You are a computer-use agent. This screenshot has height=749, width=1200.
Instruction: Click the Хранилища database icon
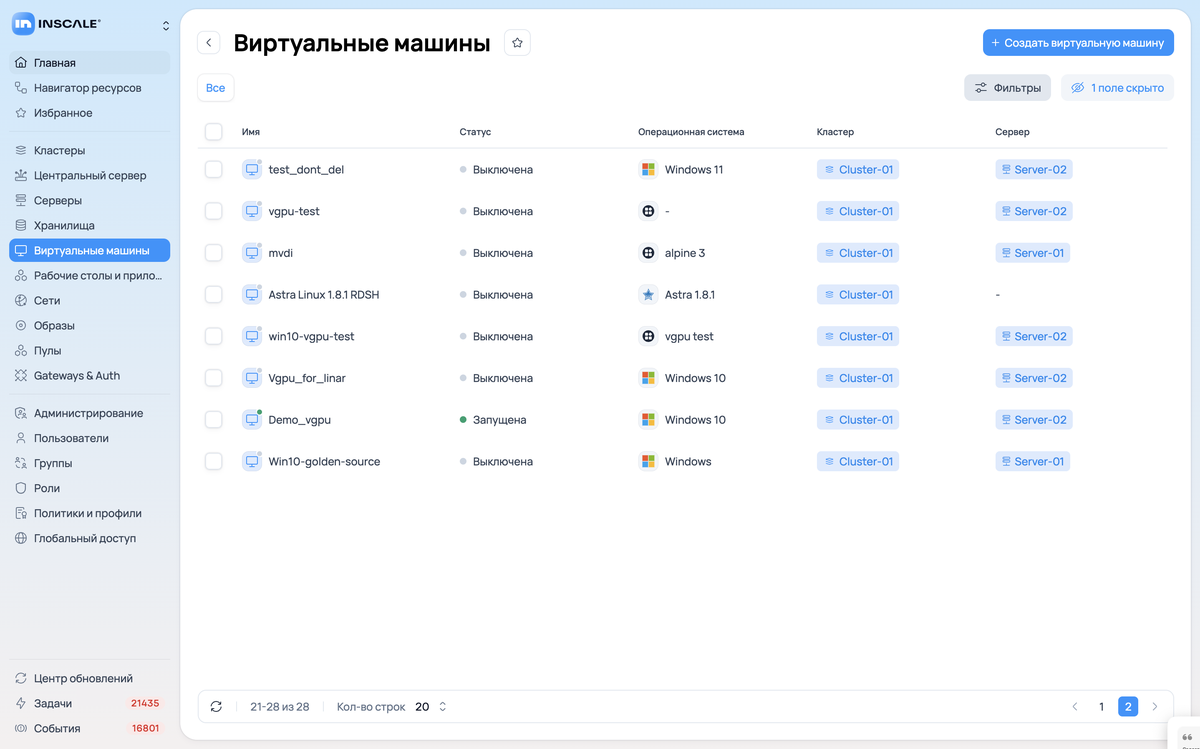pos(21,226)
